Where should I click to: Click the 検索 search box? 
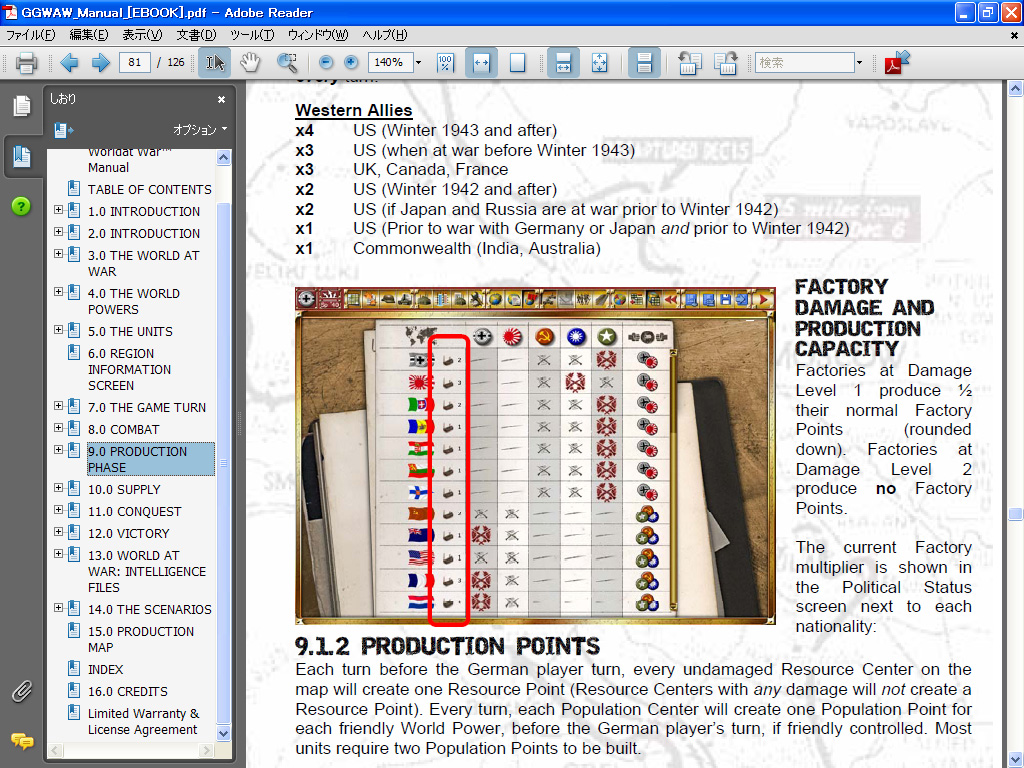804,63
